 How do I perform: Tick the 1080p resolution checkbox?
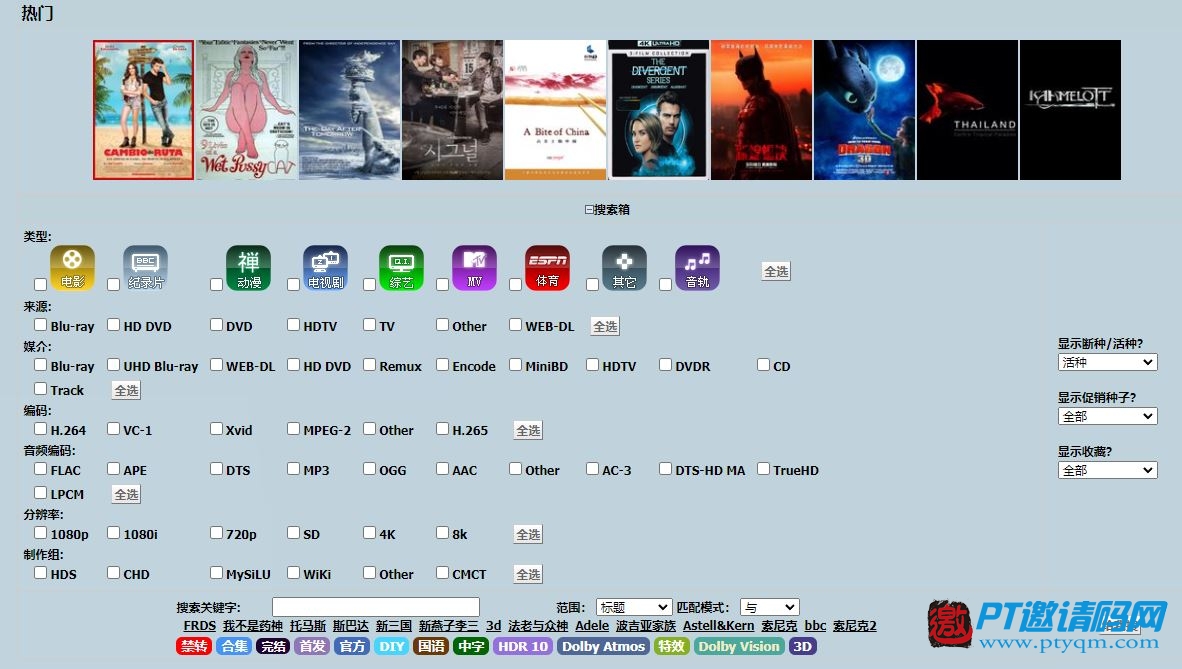tap(41, 533)
